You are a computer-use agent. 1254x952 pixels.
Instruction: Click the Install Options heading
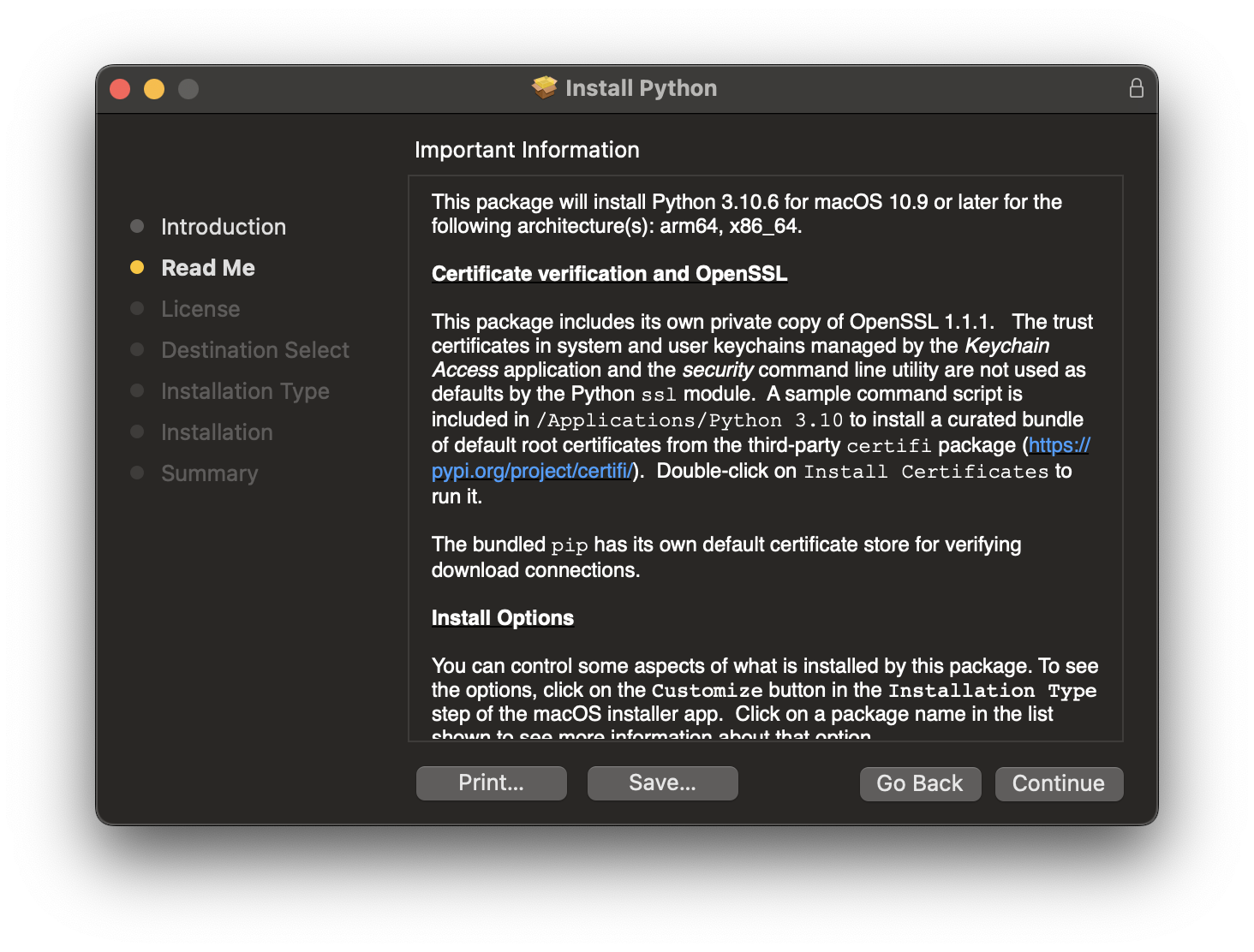(x=503, y=618)
